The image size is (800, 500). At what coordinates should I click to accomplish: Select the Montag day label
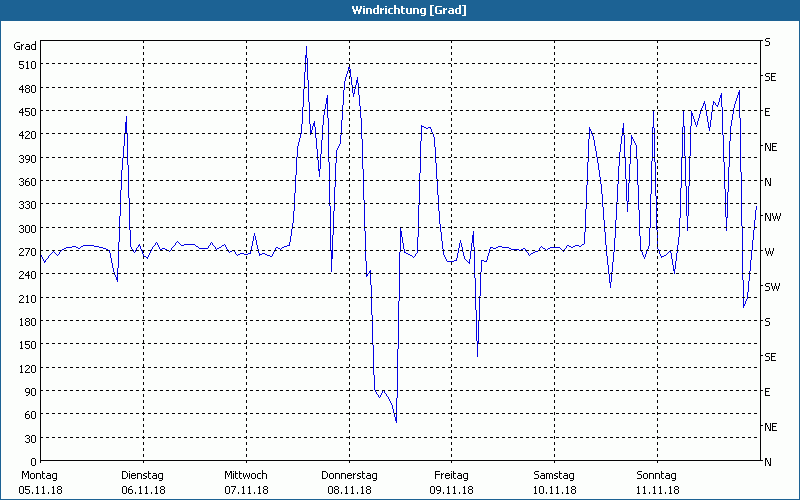(x=40, y=475)
